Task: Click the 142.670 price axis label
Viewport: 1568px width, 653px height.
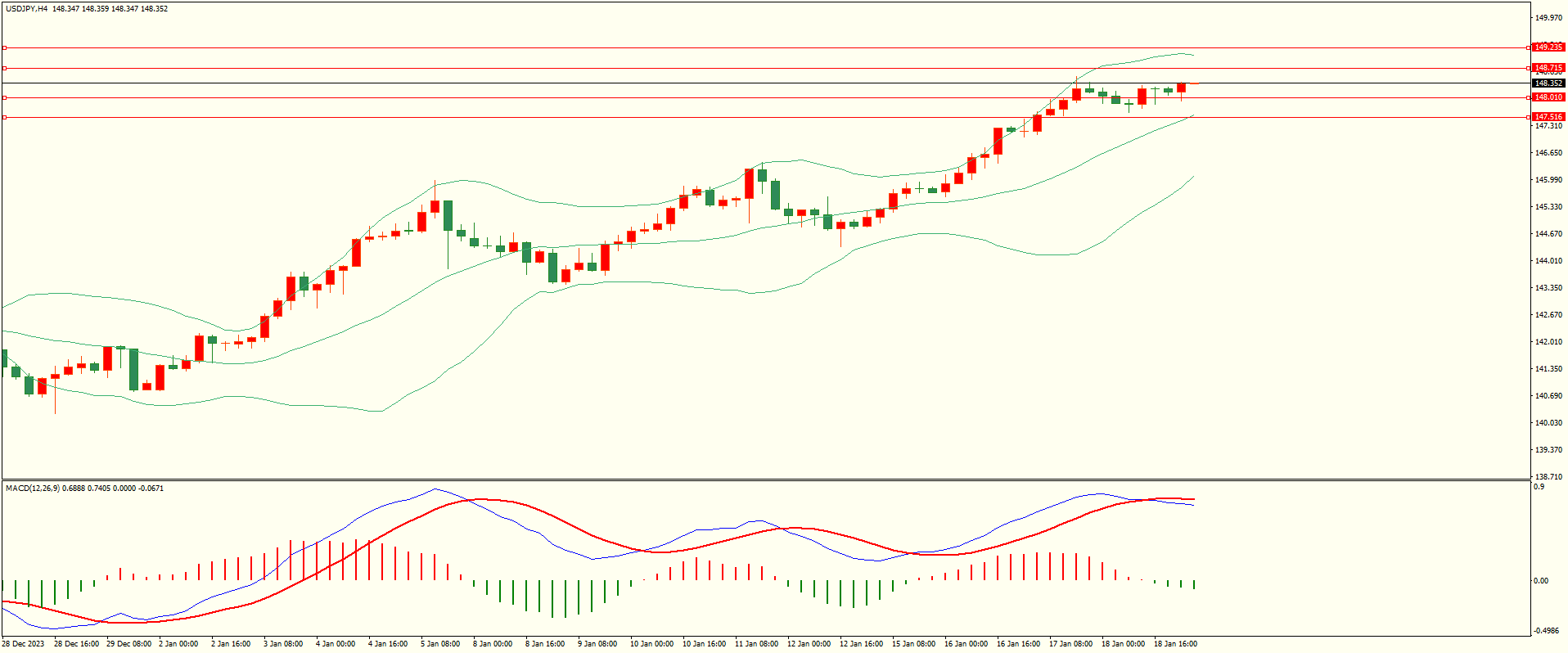Action: coord(1549,315)
